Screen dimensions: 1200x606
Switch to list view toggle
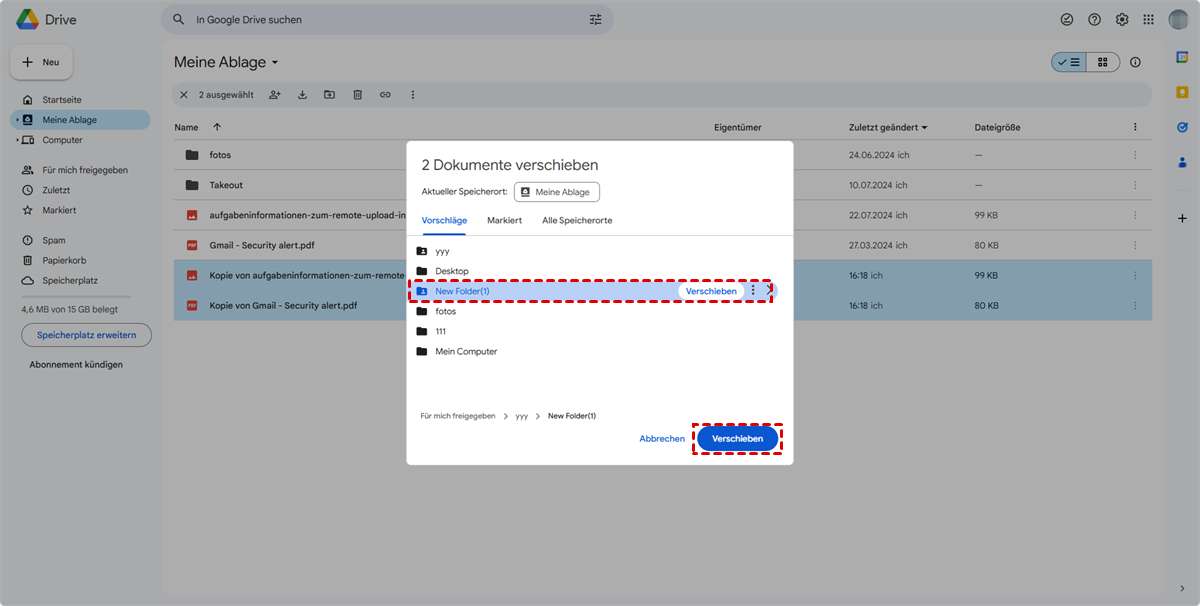[1069, 62]
